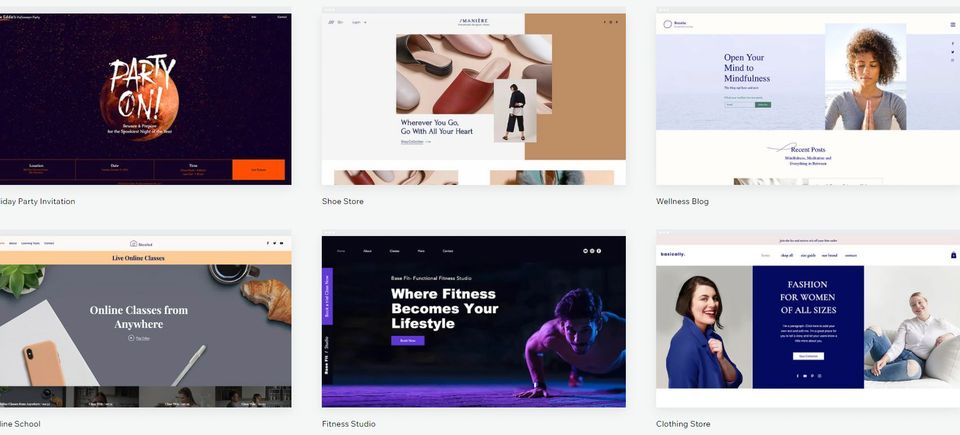Click the orange button in Party Invitation

click(258, 170)
